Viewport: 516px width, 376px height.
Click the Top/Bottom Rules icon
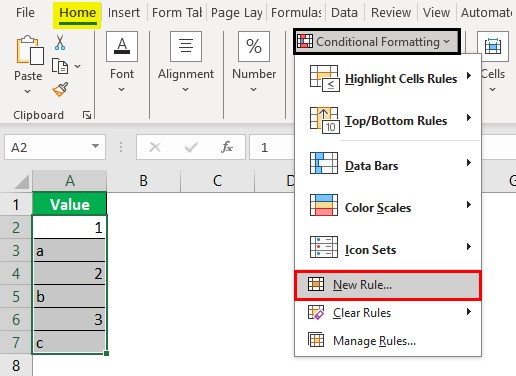(325, 120)
